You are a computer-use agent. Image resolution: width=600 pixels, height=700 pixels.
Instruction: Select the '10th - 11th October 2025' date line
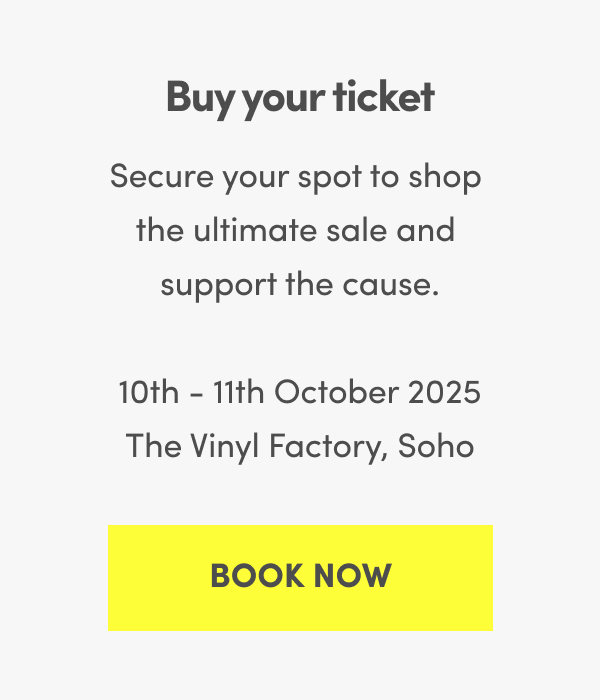300,392
